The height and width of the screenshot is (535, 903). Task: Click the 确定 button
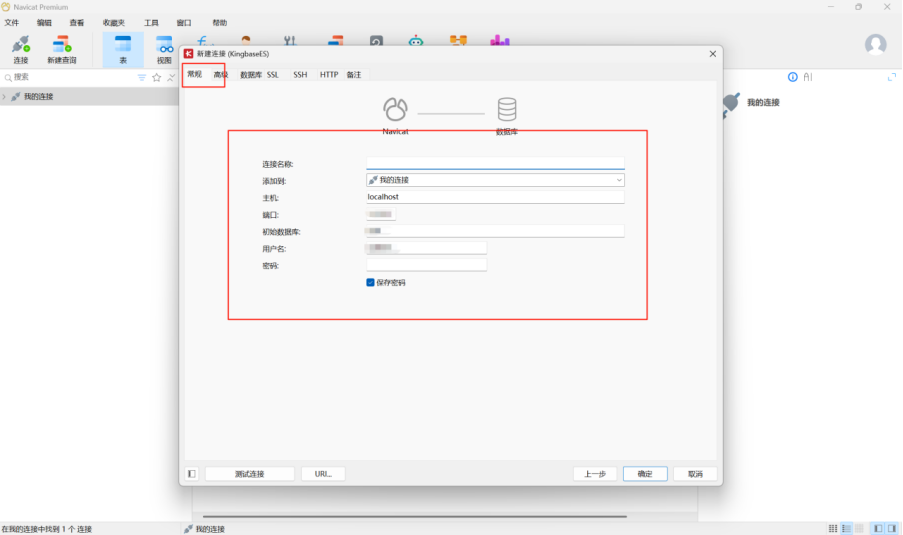[x=645, y=474]
